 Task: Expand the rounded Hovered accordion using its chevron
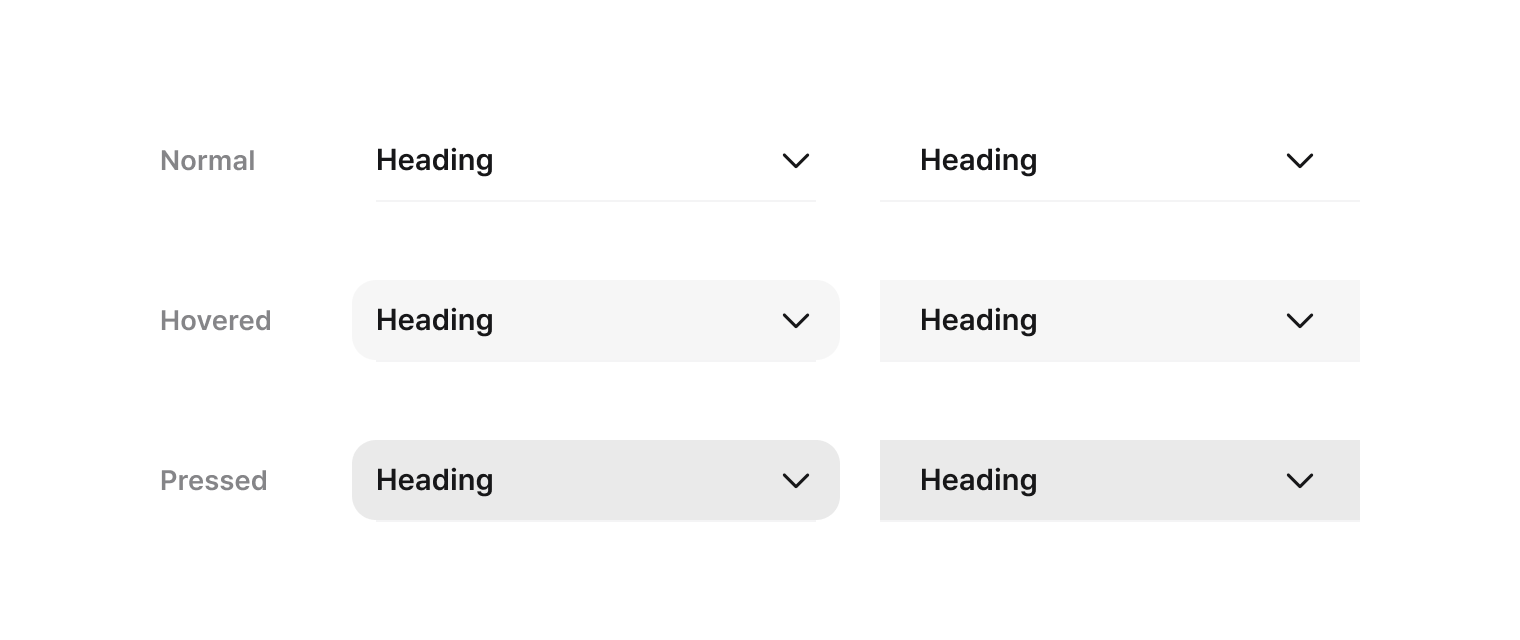pyautogui.click(x=796, y=321)
